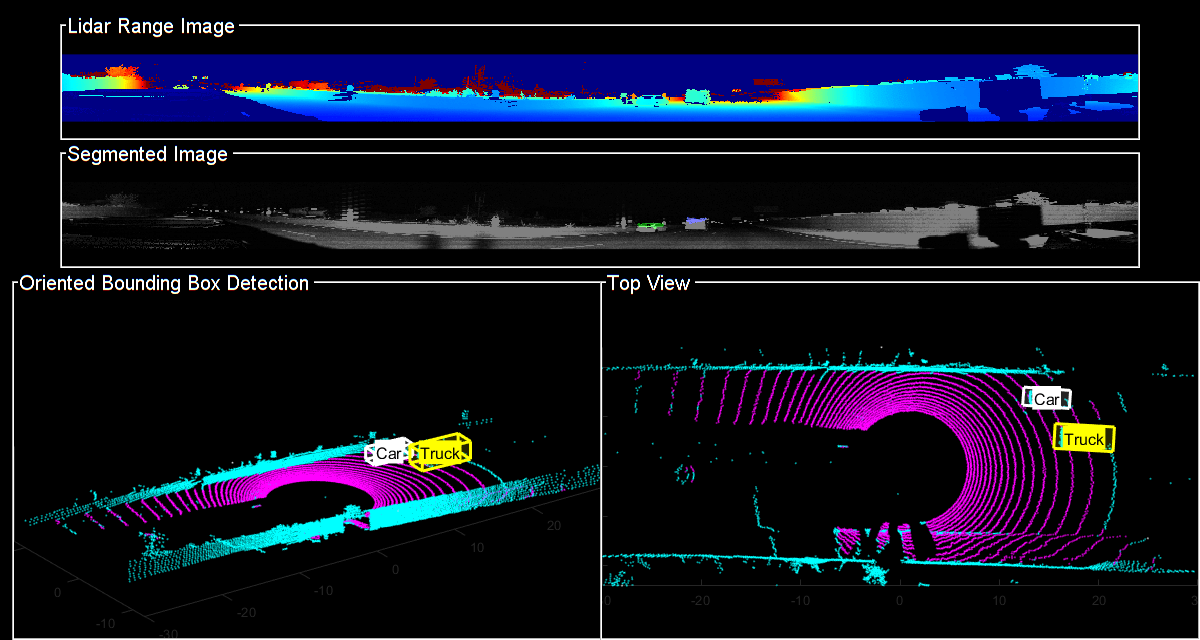Click the Top View x-axis tick labeled 20
Viewport: 1200px width, 640px height.
coord(1097,601)
